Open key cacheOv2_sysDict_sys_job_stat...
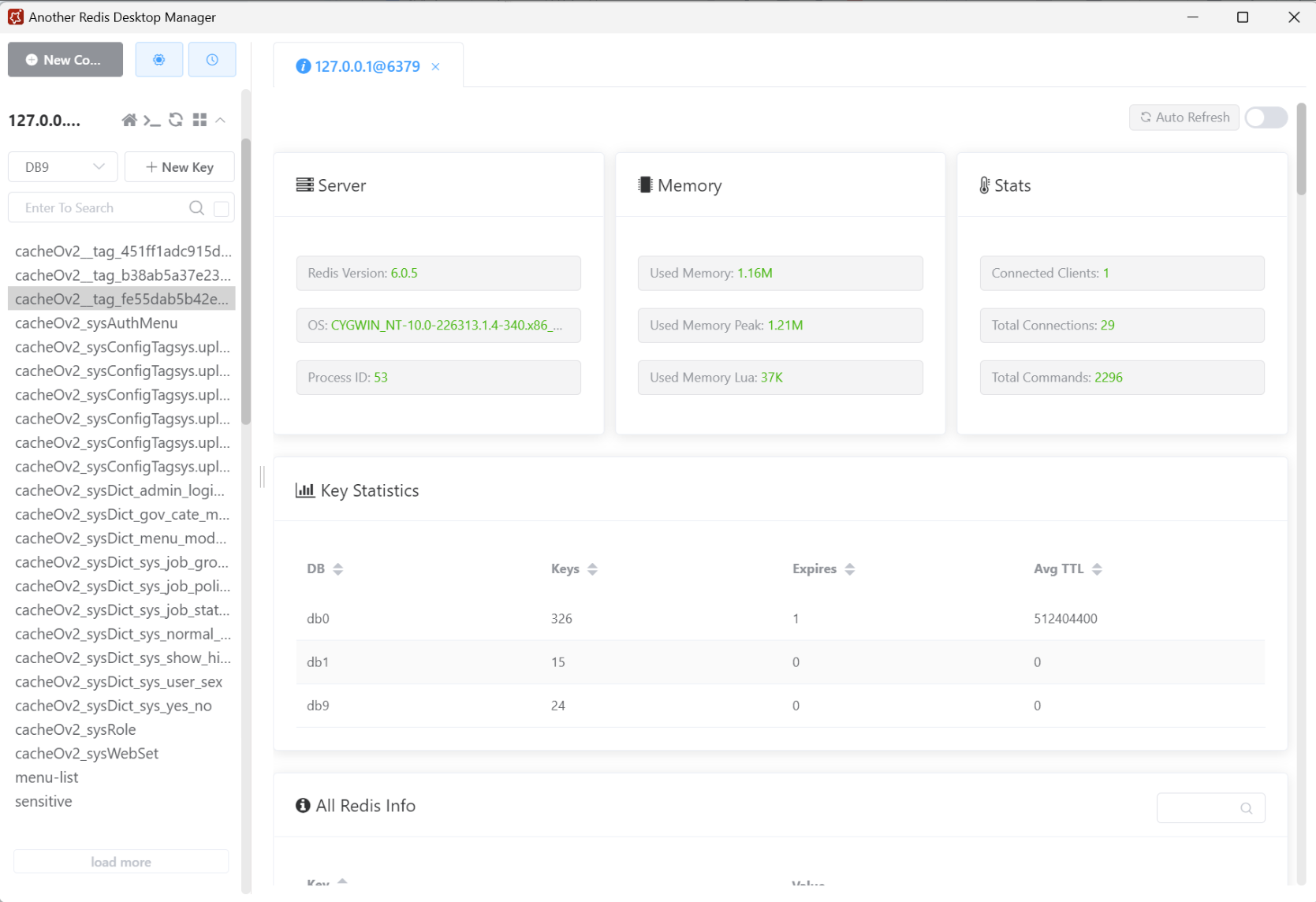 point(122,610)
